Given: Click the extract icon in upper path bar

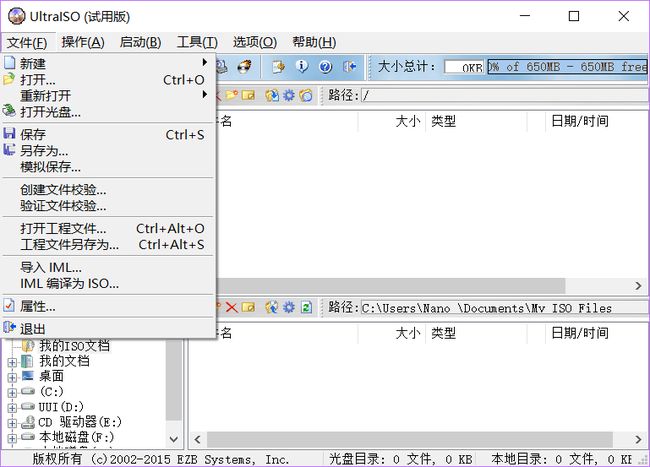Looking at the screenshot, I should pyautogui.click(x=272, y=95).
